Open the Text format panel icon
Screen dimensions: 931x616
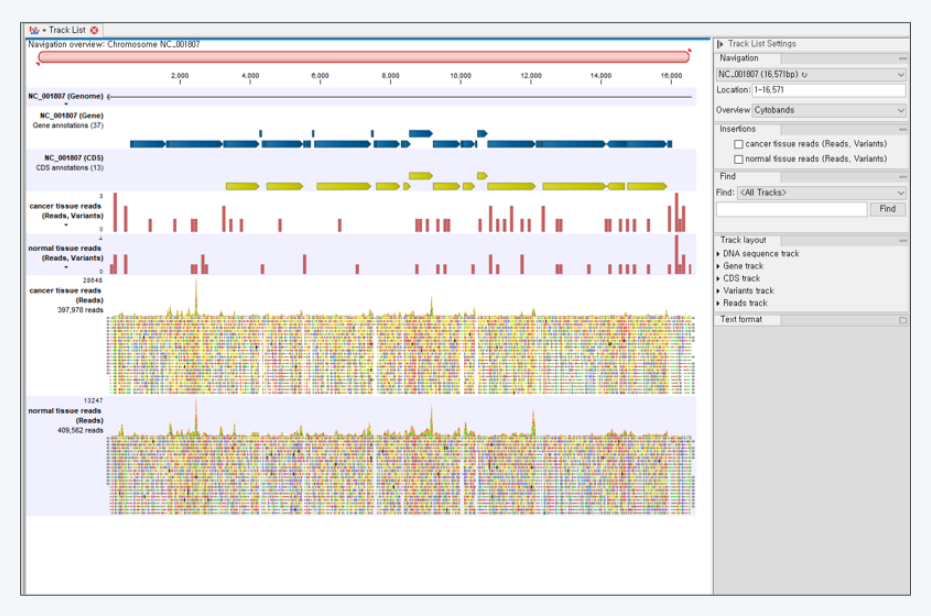pos(903,318)
